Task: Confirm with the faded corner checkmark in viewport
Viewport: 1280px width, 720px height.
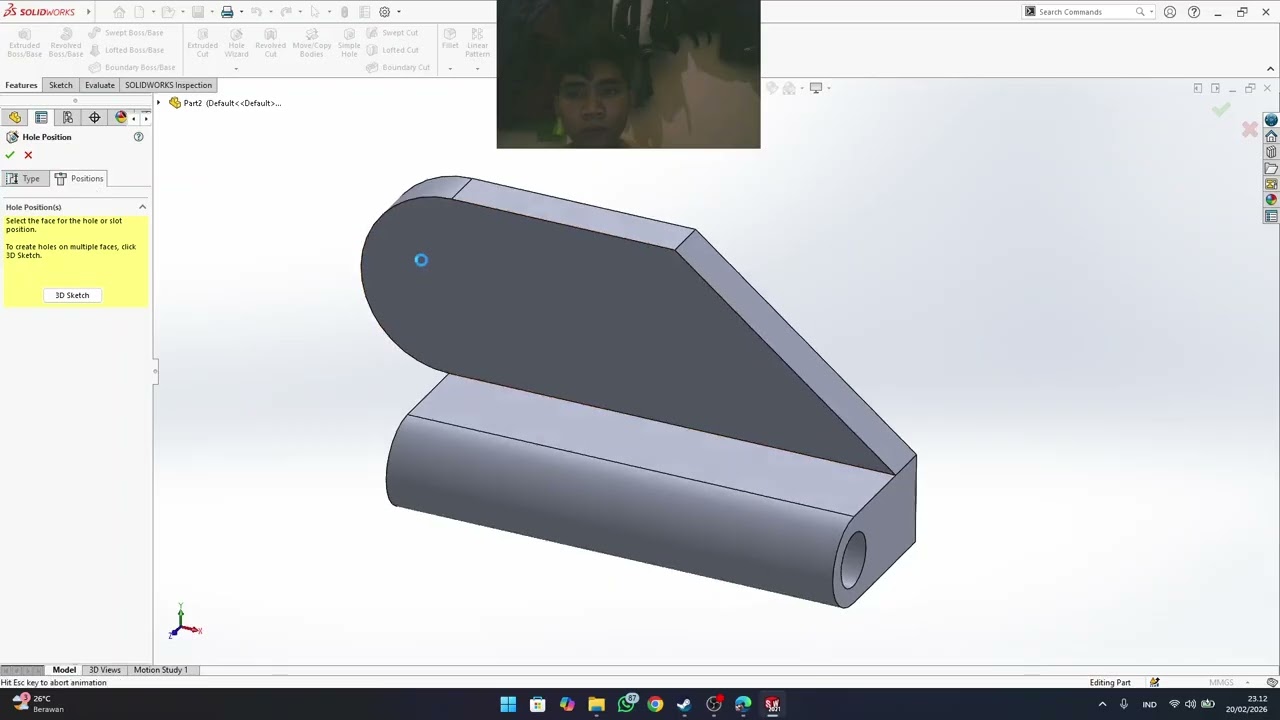Action: 1221,110
